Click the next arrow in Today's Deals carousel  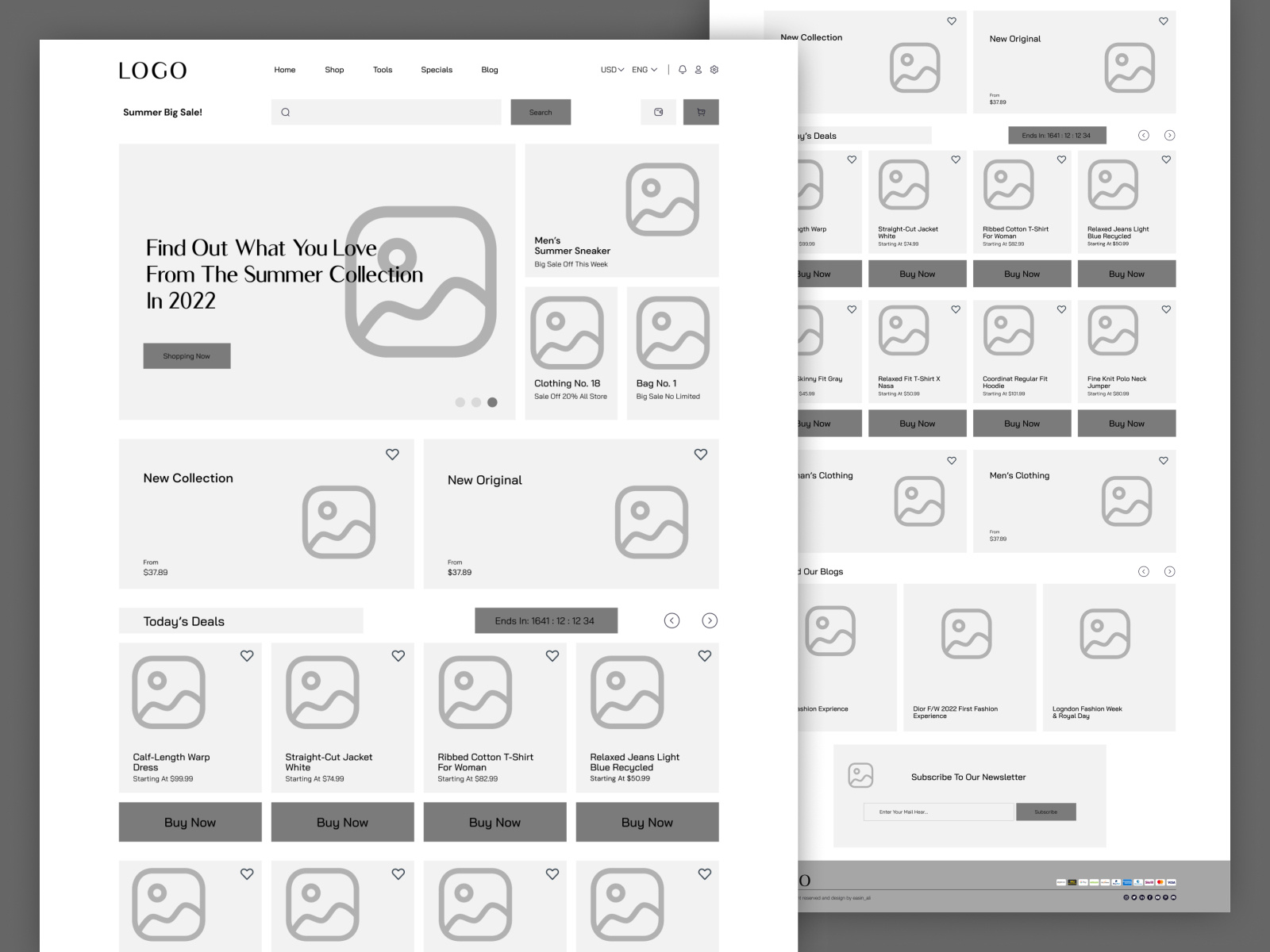click(x=710, y=620)
